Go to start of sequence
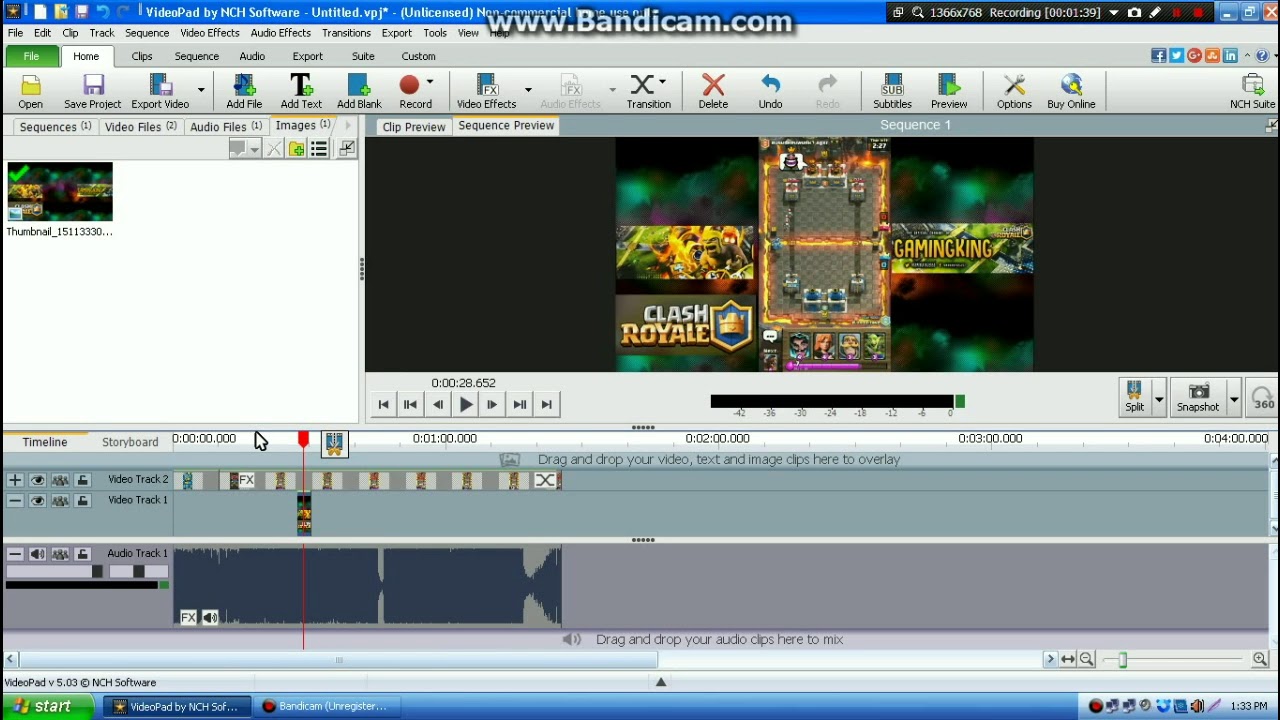 (383, 404)
